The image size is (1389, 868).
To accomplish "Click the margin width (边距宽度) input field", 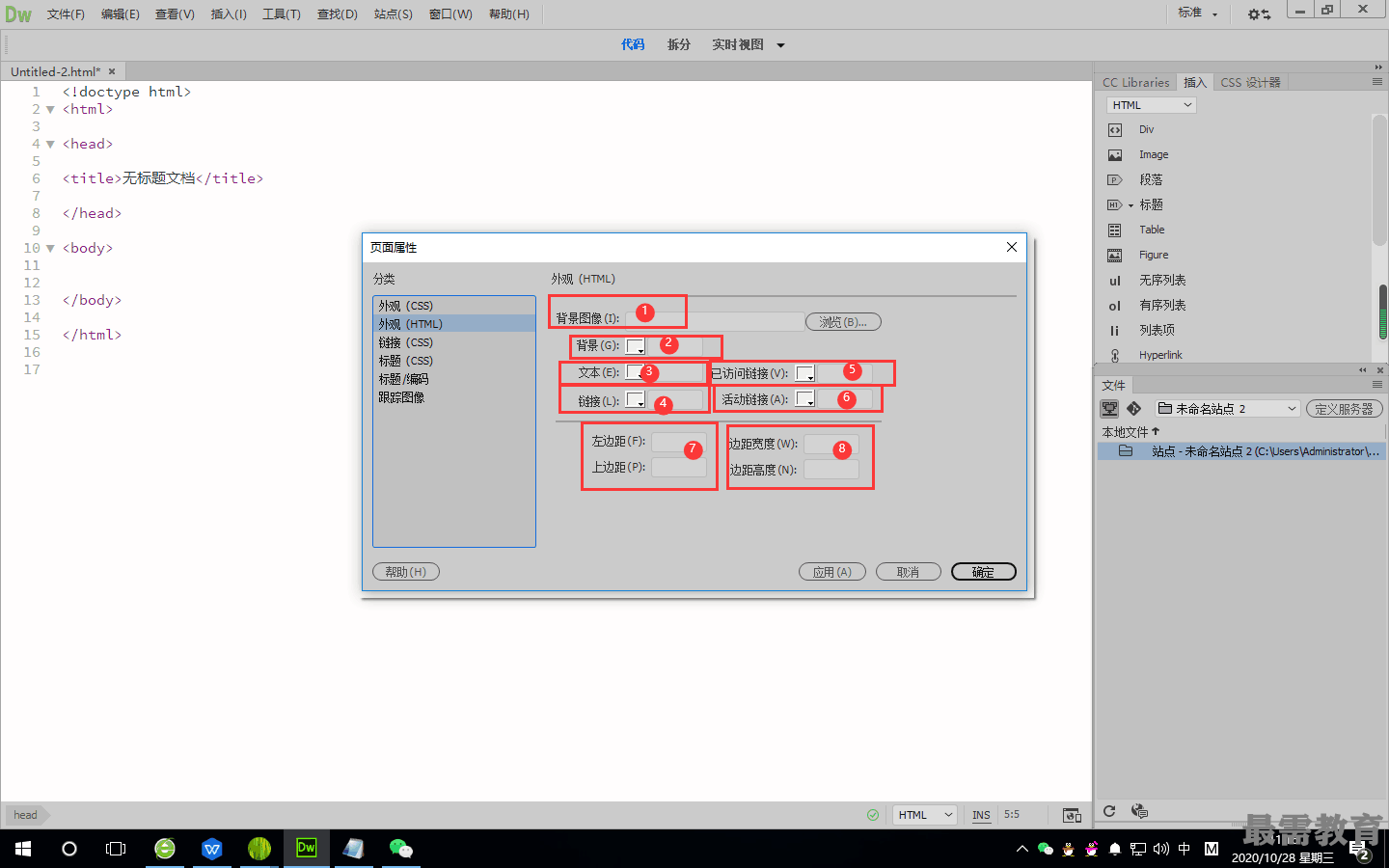I will [x=831, y=444].
